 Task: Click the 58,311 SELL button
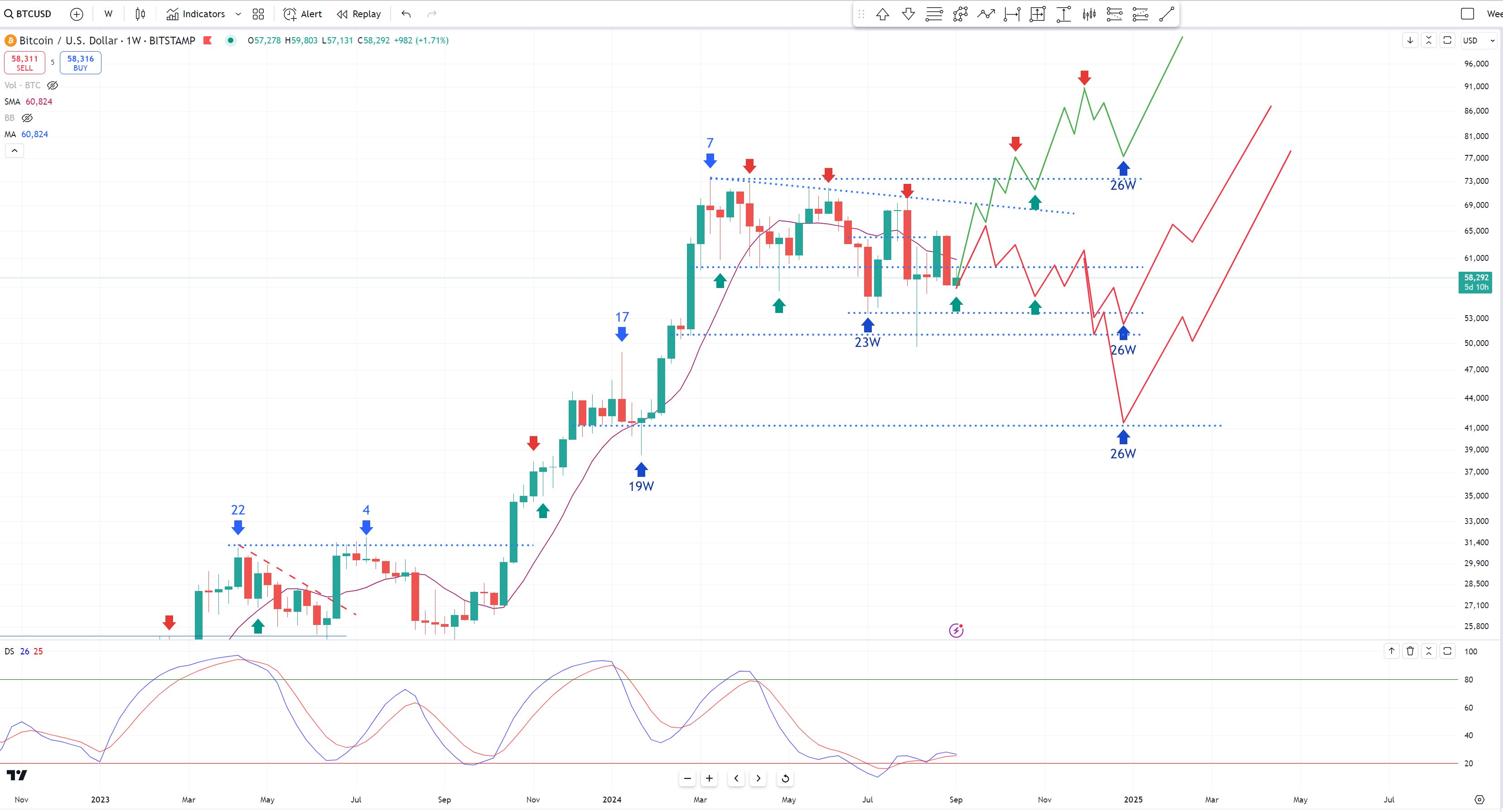24,62
